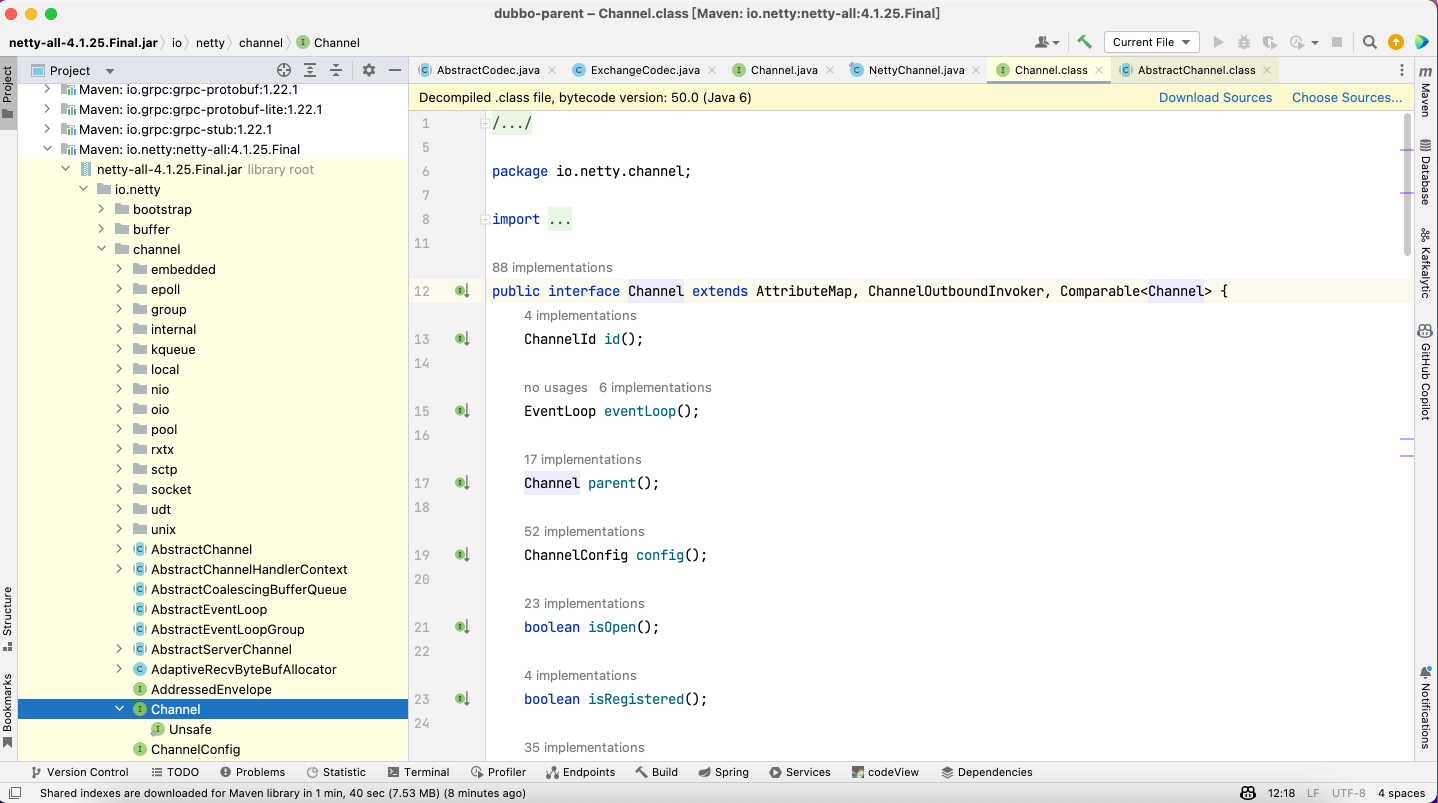
Task: Open the Version Control tool window
Action: (80, 772)
